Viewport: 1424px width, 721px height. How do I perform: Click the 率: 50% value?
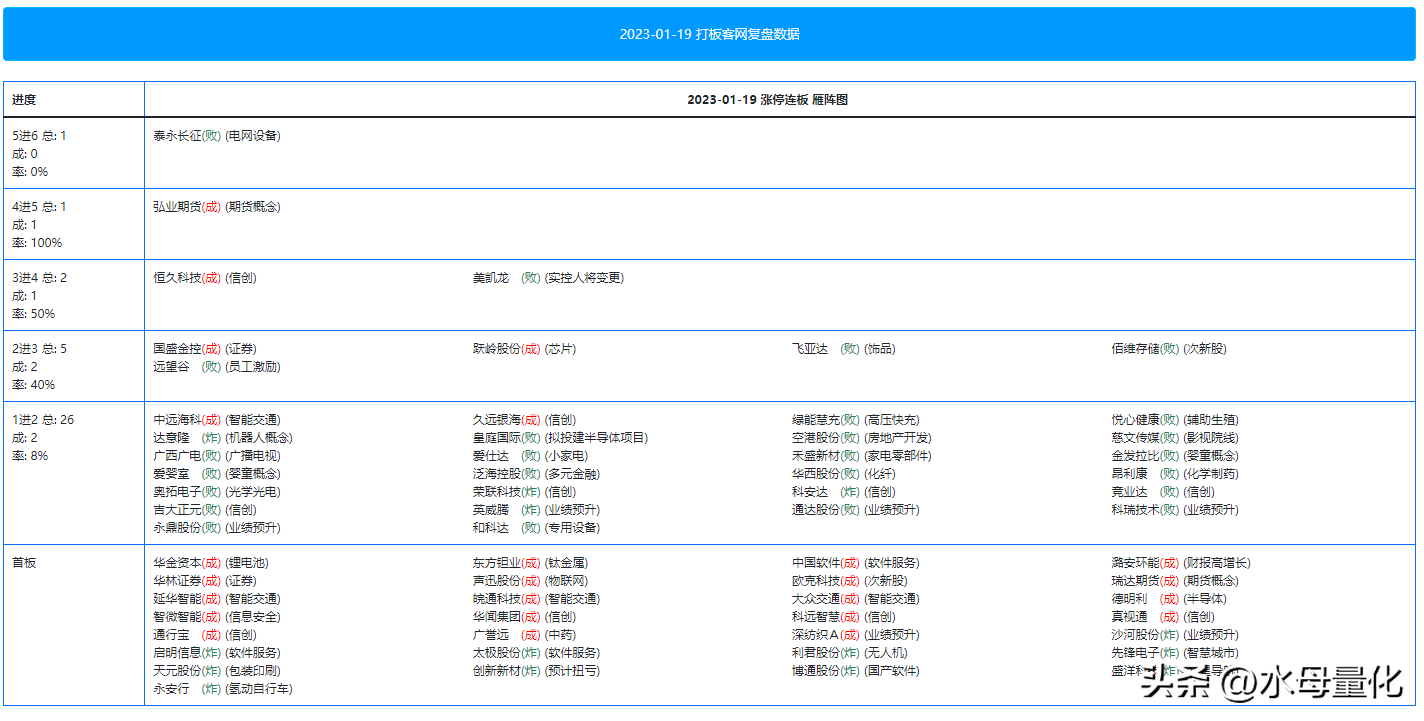click(33, 314)
